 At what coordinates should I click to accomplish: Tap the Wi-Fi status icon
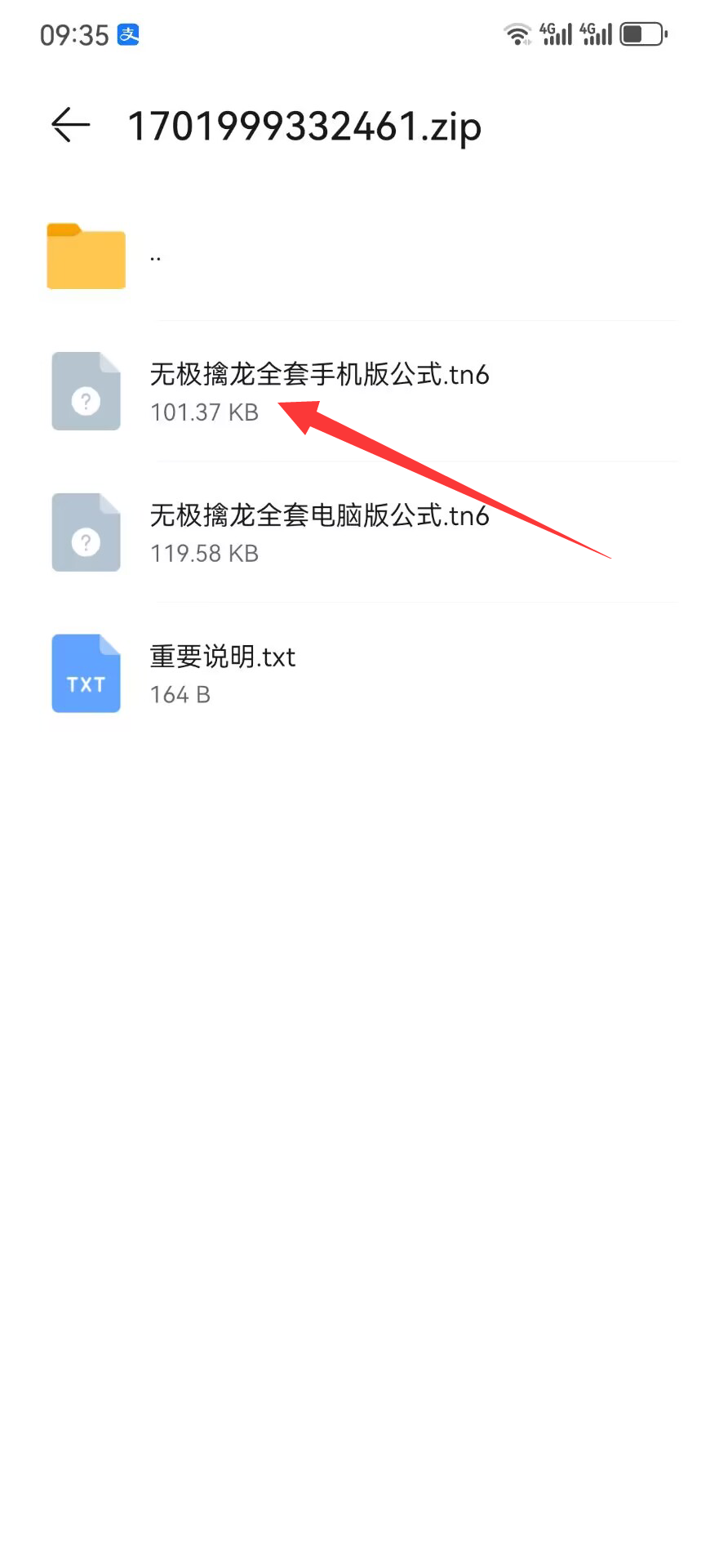(517, 34)
